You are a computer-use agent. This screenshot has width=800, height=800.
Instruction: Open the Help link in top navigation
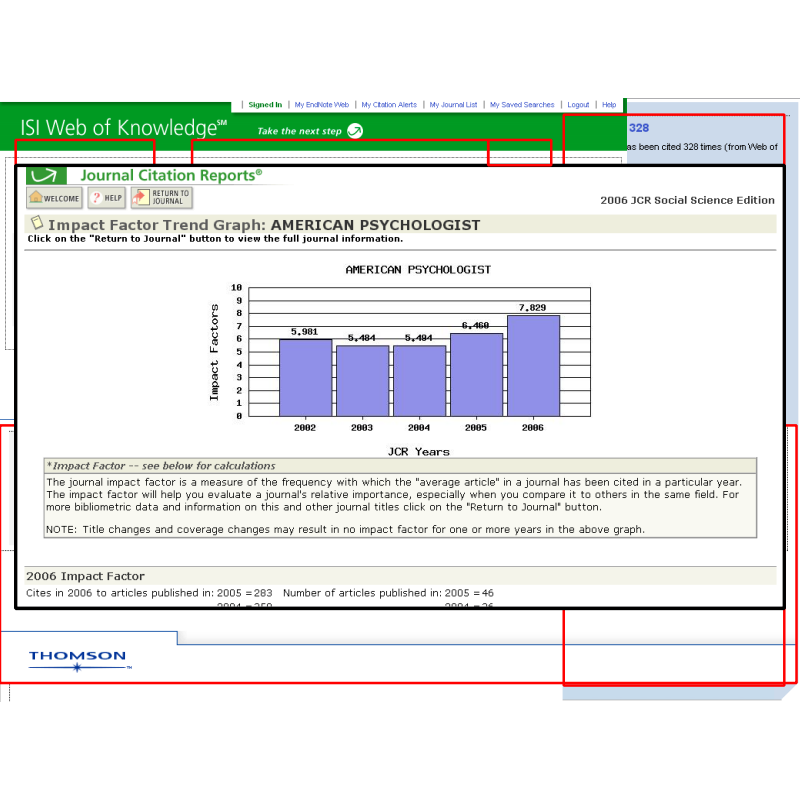pos(609,104)
